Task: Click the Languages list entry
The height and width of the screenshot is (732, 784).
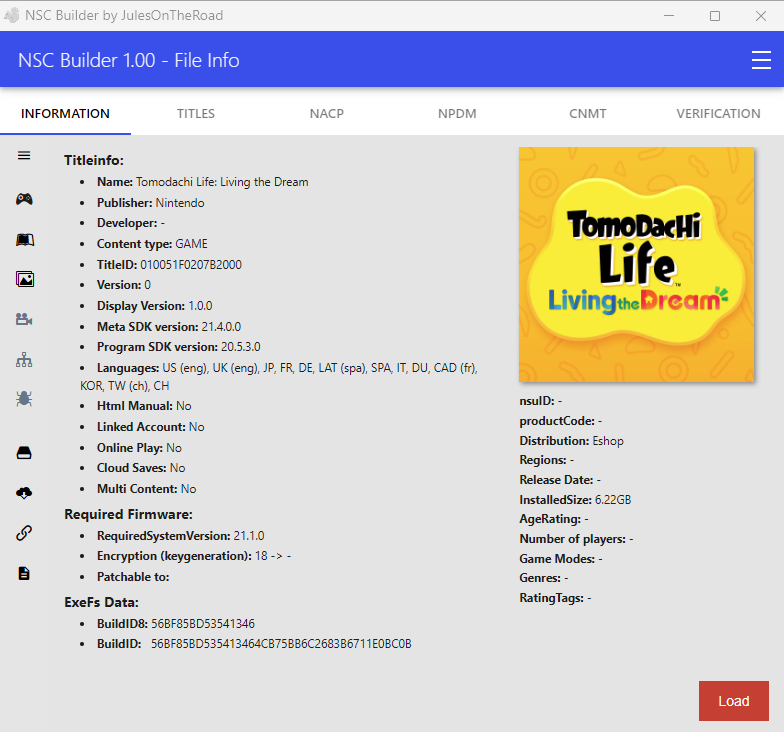Action: [279, 377]
